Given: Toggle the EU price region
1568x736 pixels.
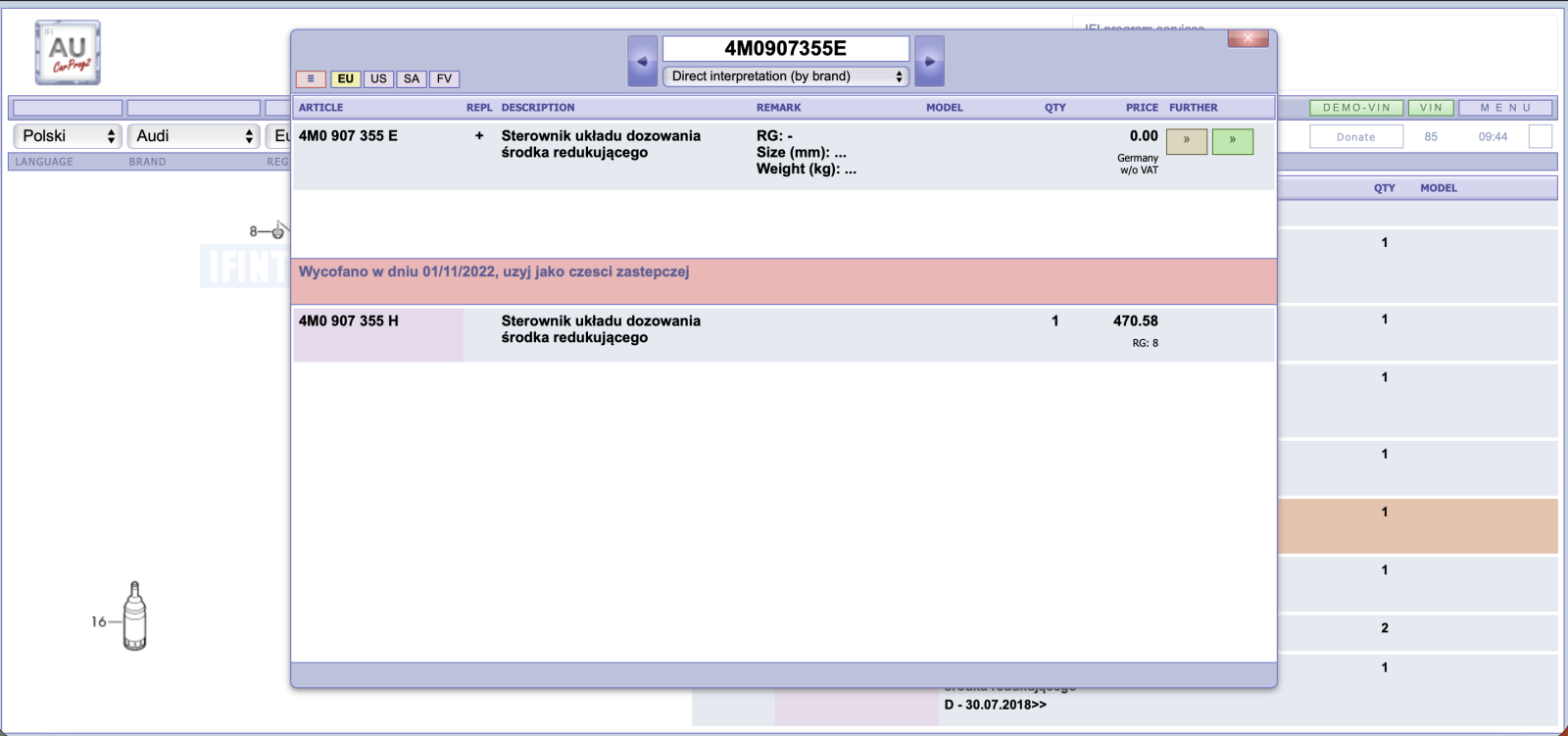Looking at the screenshot, I should click(346, 79).
